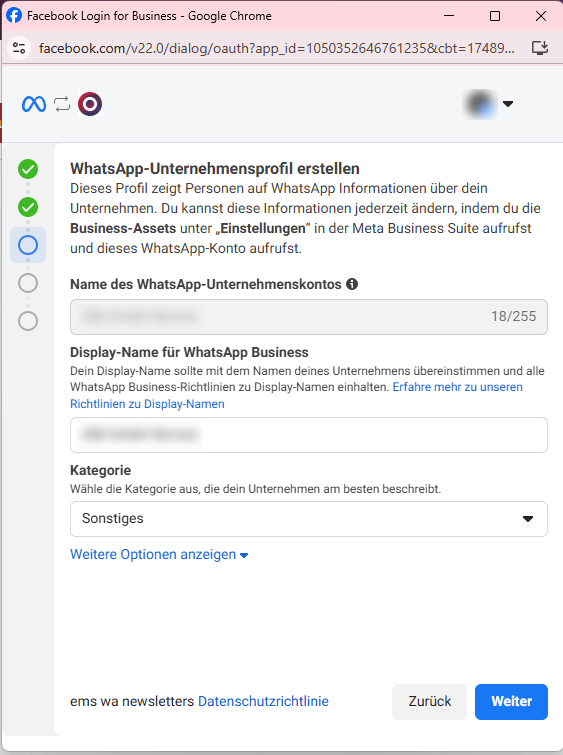563x755 pixels.
Task: Select the first completed step checkmark
Action: (28, 169)
